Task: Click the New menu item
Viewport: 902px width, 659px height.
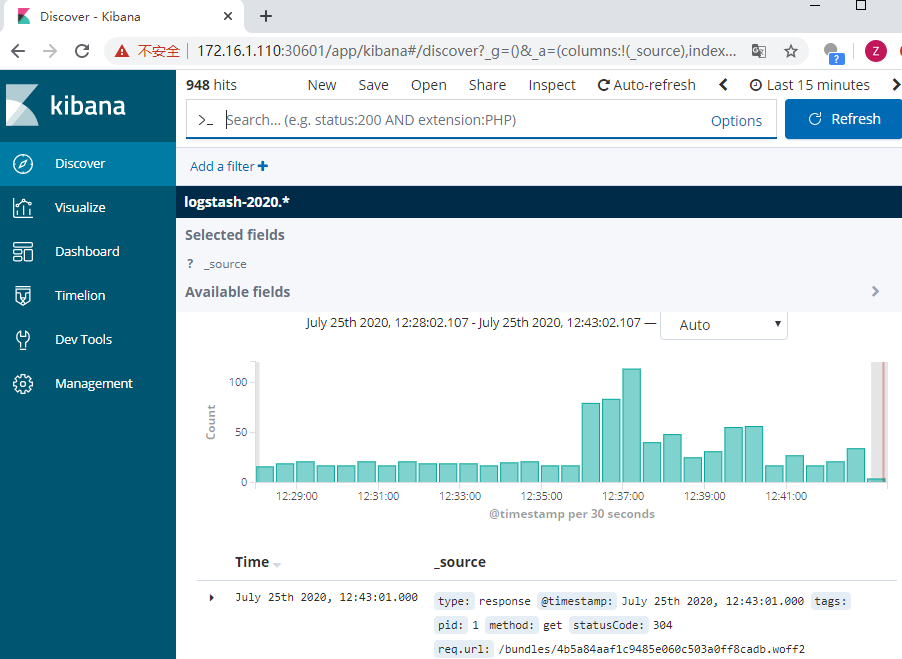Action: coord(322,85)
